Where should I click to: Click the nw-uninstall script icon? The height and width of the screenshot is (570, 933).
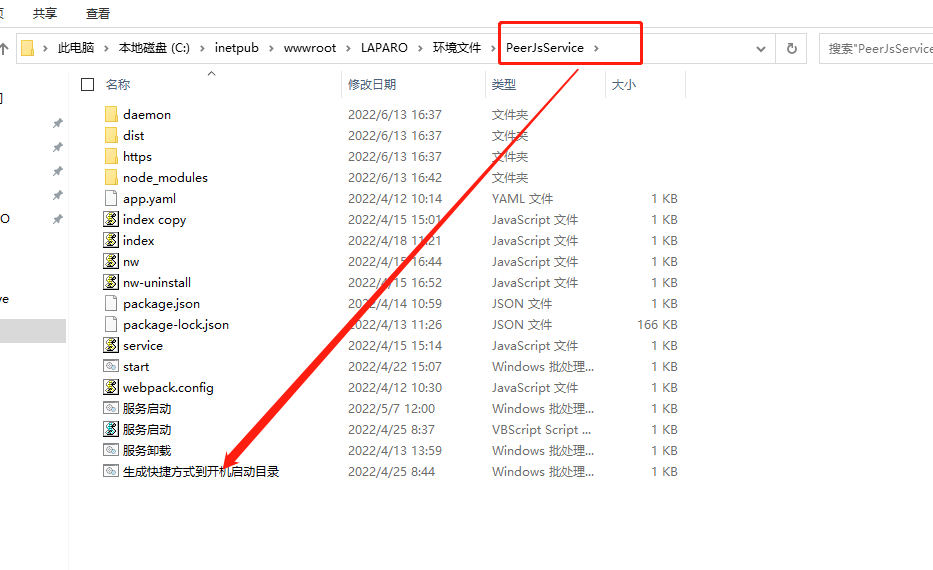click(111, 282)
